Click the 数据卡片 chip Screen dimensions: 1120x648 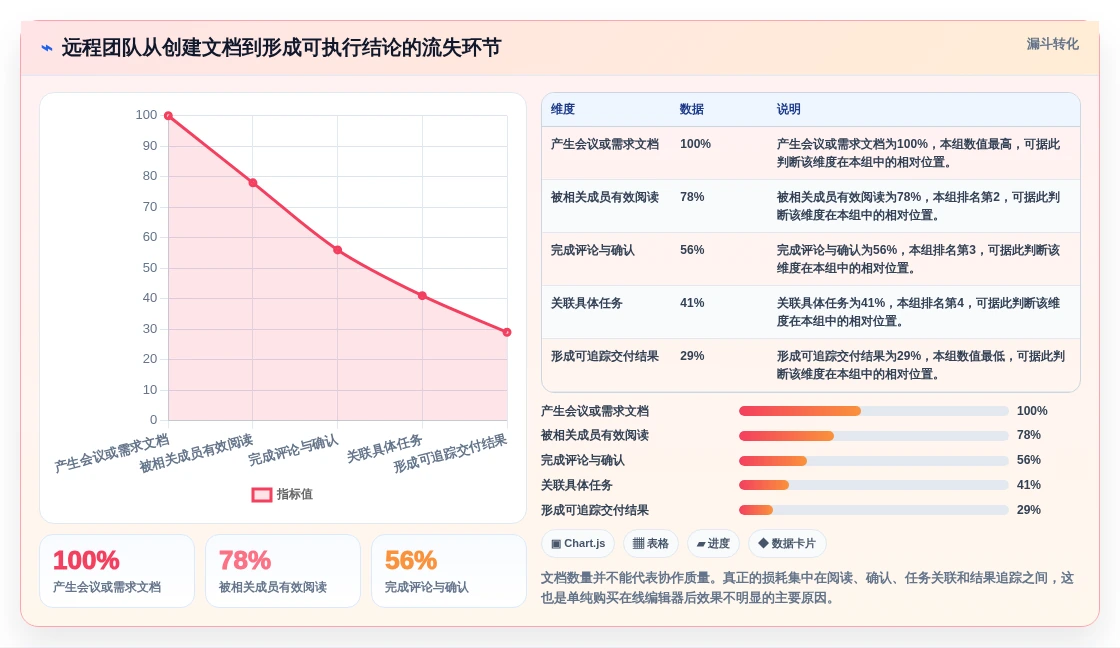[x=786, y=544]
